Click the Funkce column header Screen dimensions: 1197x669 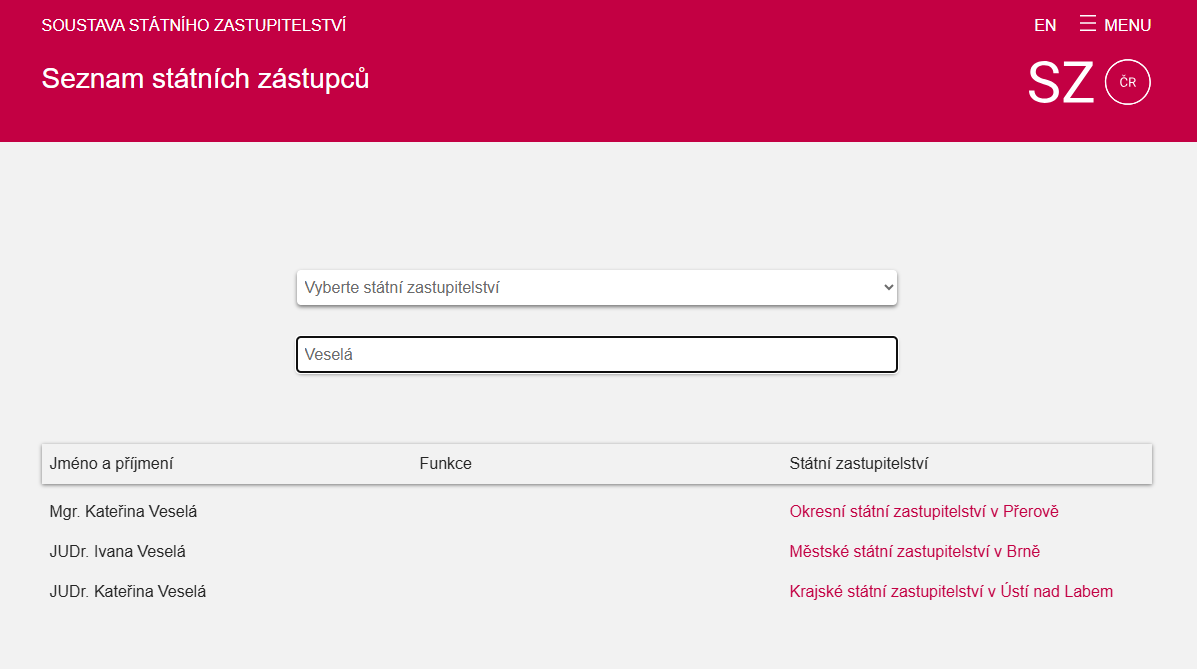pos(445,464)
